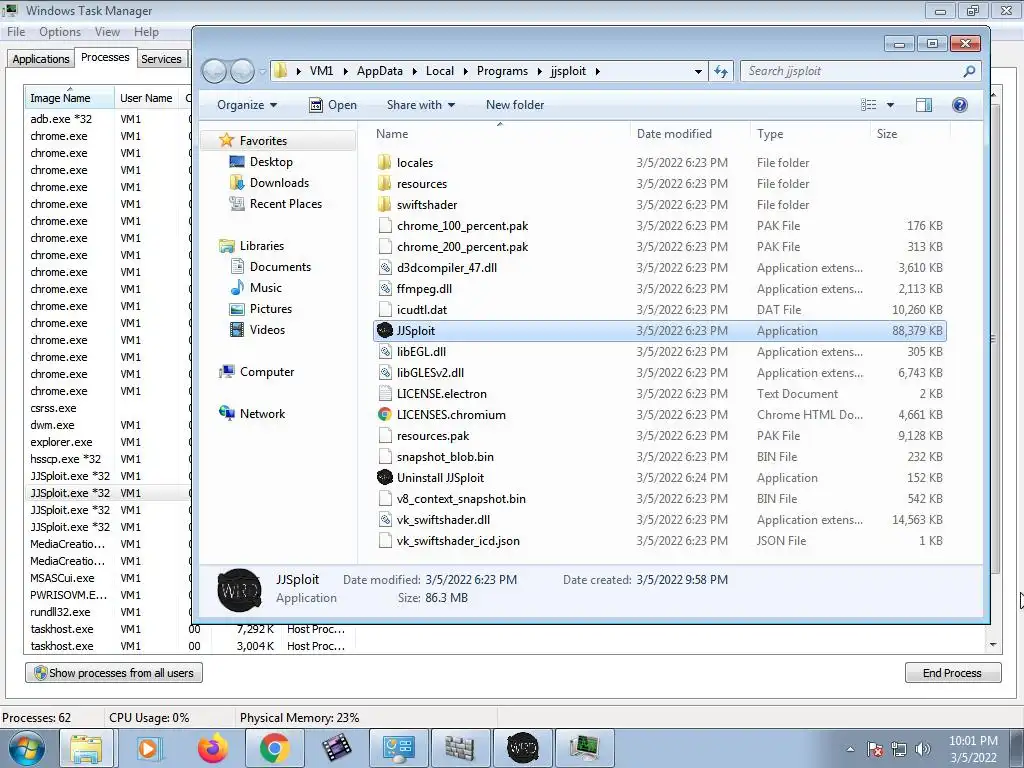Click the Explorer Forward navigation arrow
Screen dimensions: 1024x768
242,71
